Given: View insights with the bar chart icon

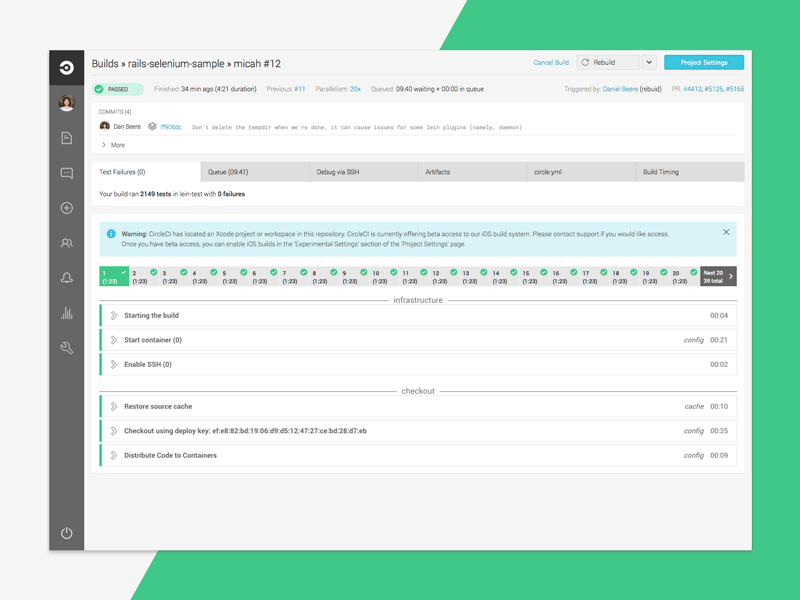Looking at the screenshot, I should click(65, 314).
